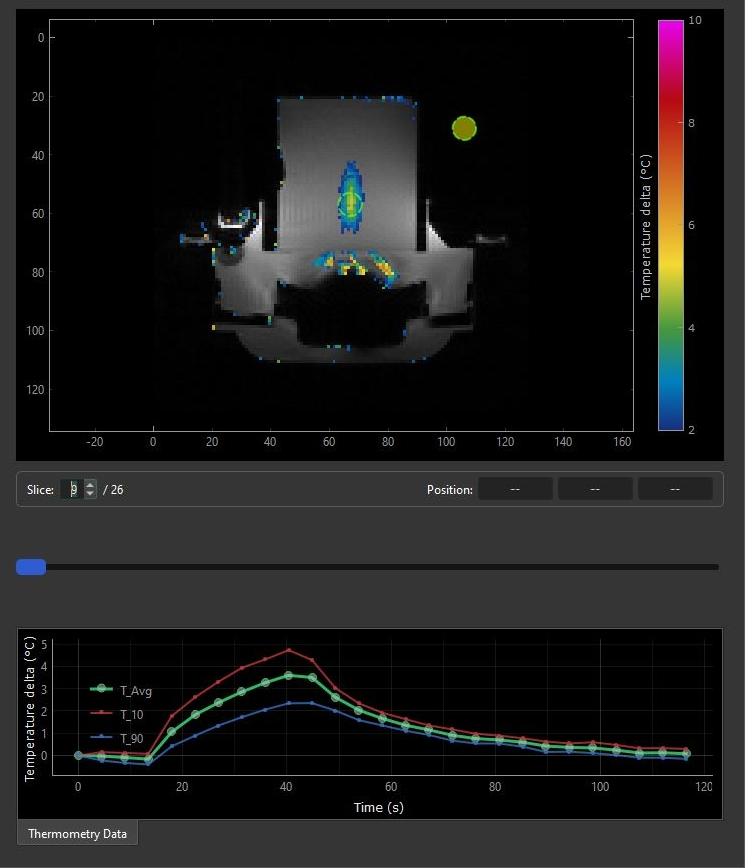Click inside the Slice number field
Screen dimensions: 745x868
tap(73, 489)
